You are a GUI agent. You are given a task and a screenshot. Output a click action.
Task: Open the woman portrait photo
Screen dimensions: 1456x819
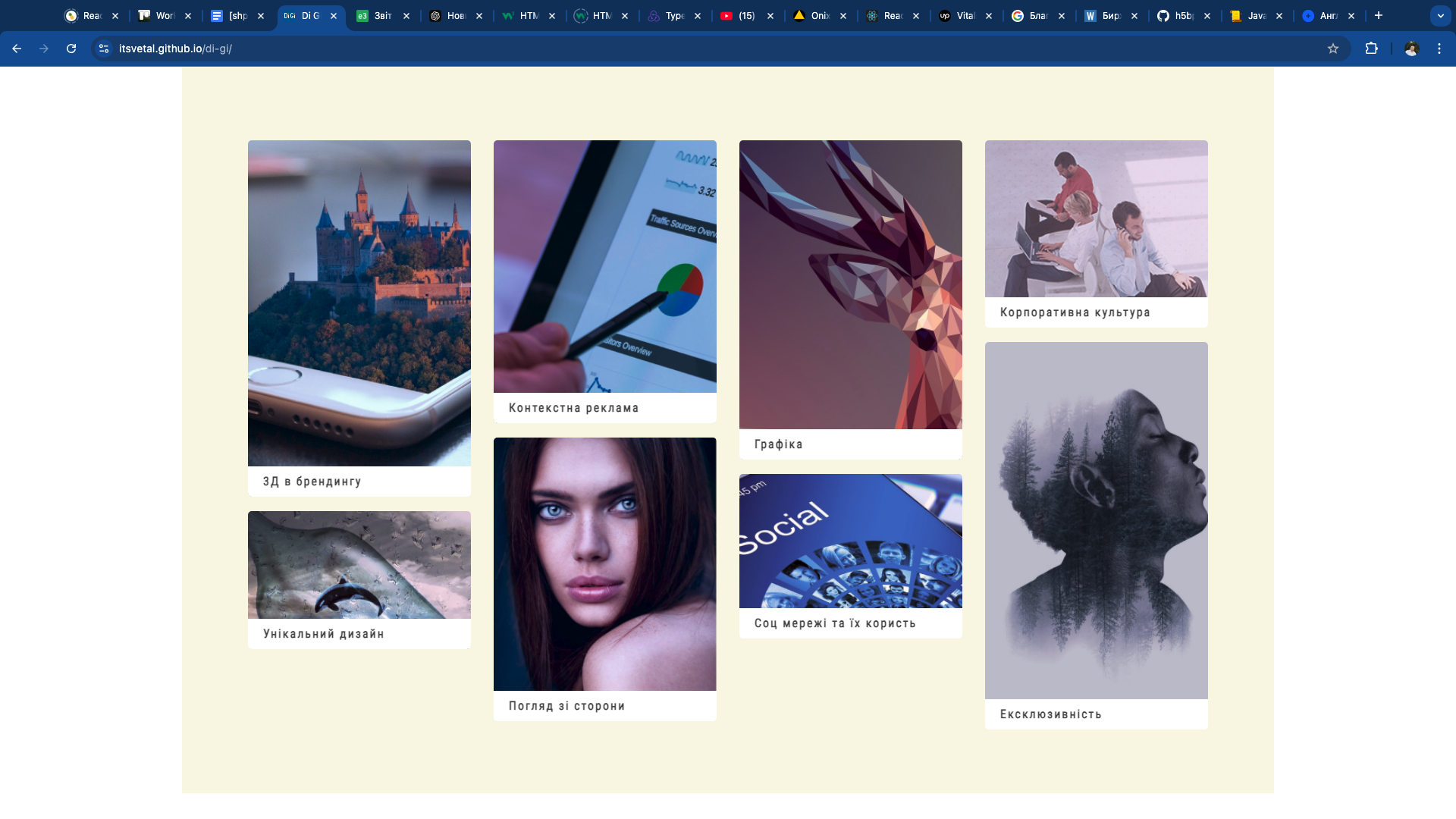tap(605, 564)
